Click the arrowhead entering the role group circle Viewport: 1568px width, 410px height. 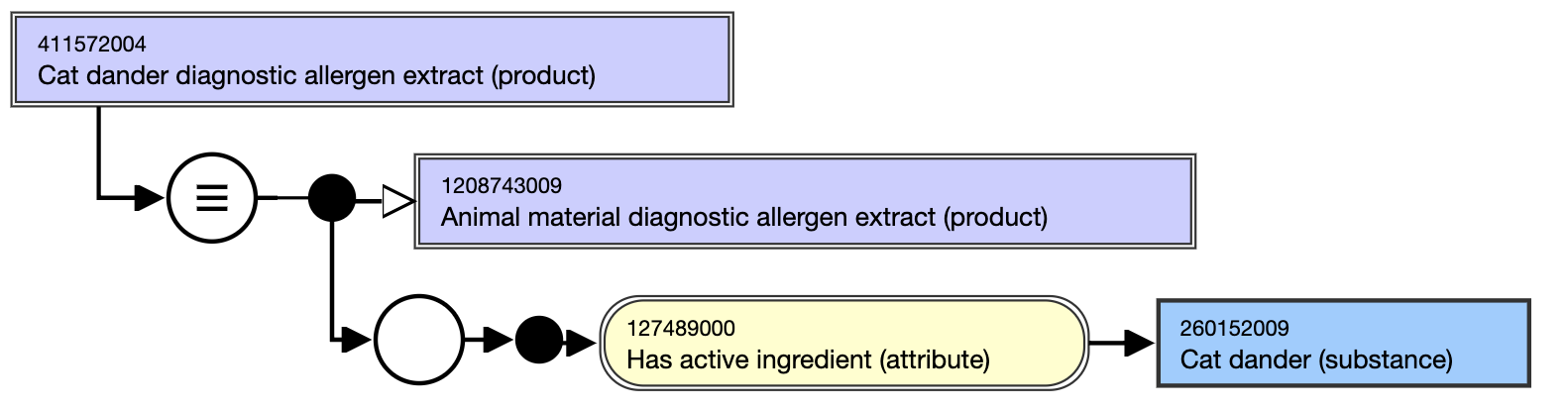tap(357, 341)
